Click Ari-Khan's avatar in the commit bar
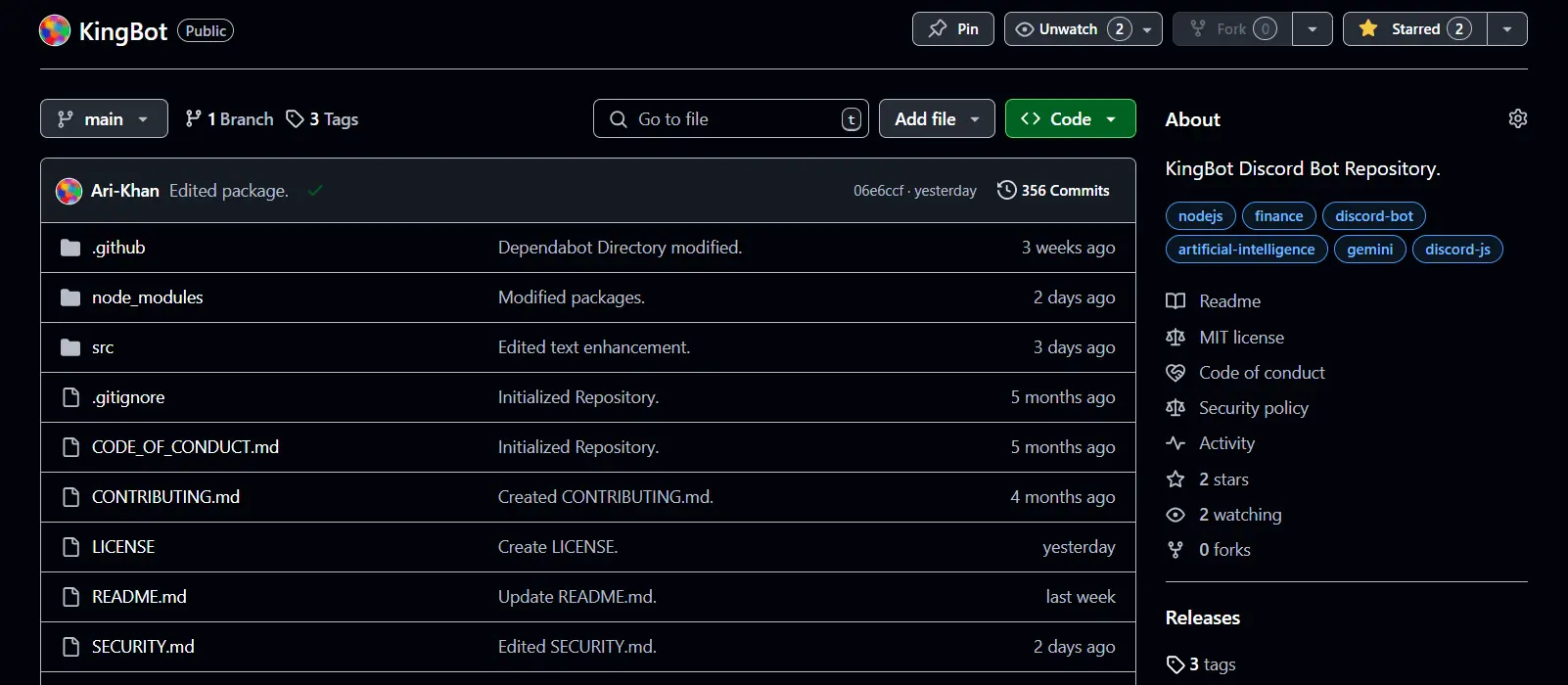1568x685 pixels. point(69,191)
